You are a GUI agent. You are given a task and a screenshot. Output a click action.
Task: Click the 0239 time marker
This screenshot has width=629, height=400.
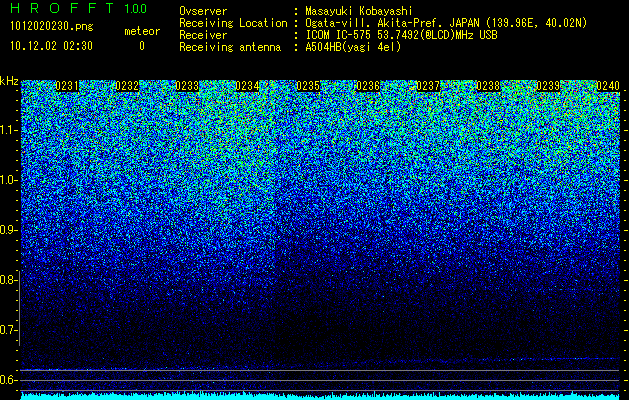[548, 86]
